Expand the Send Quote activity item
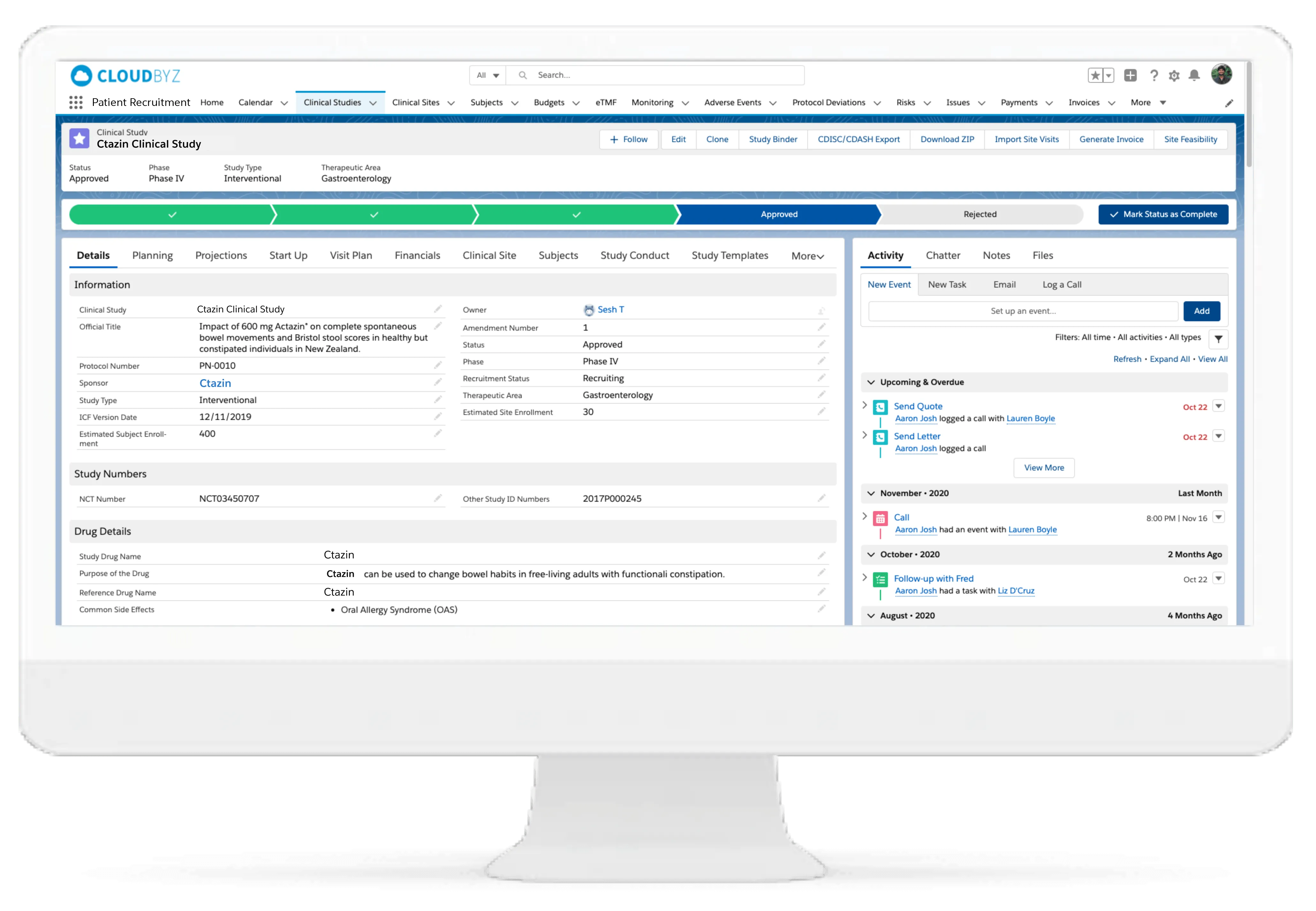This screenshot has height=911, width=1316. point(865,405)
